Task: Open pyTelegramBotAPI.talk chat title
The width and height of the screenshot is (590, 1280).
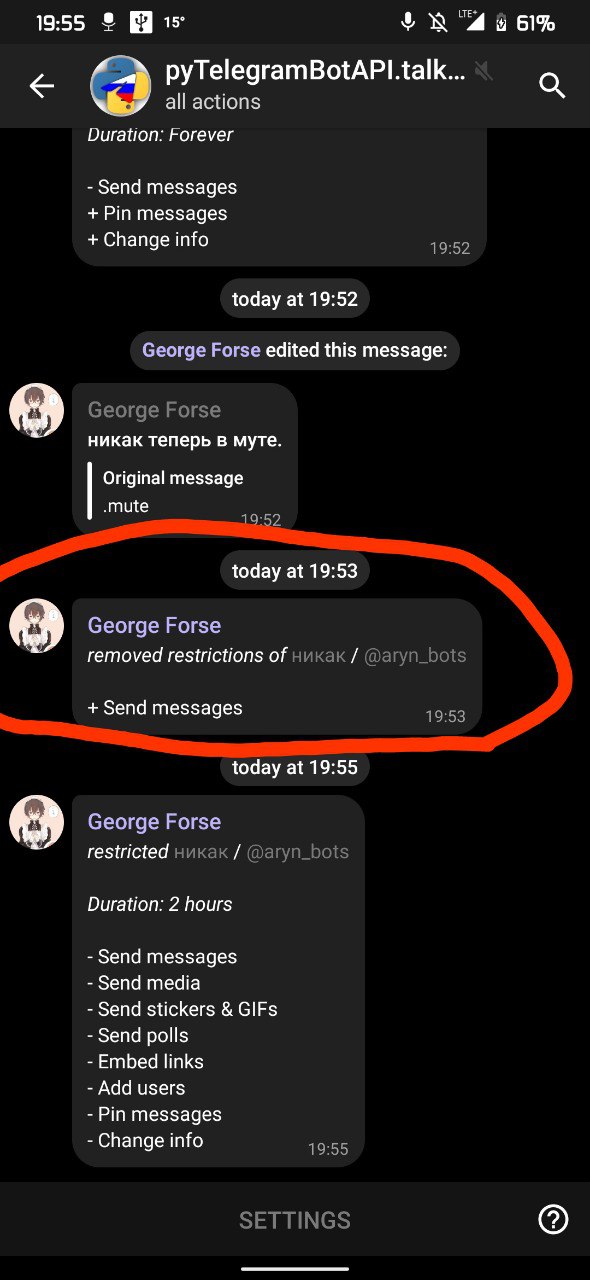Action: pyautogui.click(x=315, y=71)
